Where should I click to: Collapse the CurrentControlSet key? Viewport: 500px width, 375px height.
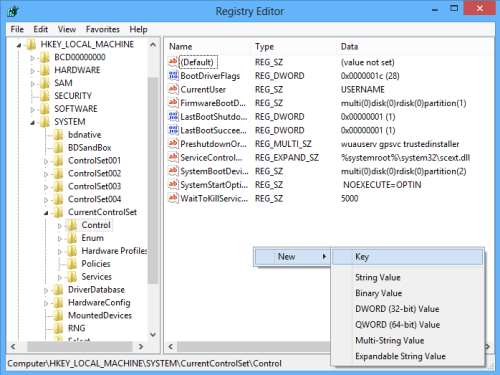click(x=46, y=213)
